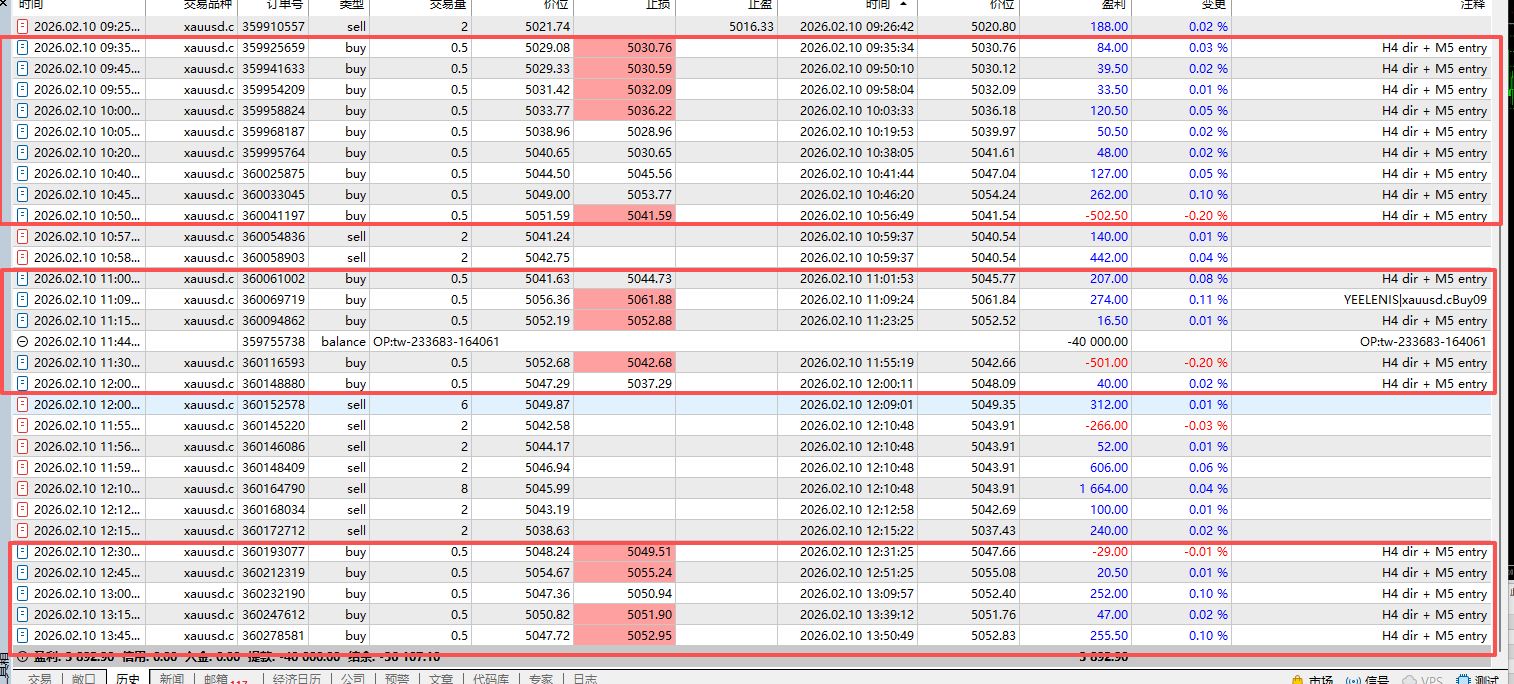The width and height of the screenshot is (1514, 684).
Task: Click the deal icon of order 360164790
Action: [x=23, y=489]
